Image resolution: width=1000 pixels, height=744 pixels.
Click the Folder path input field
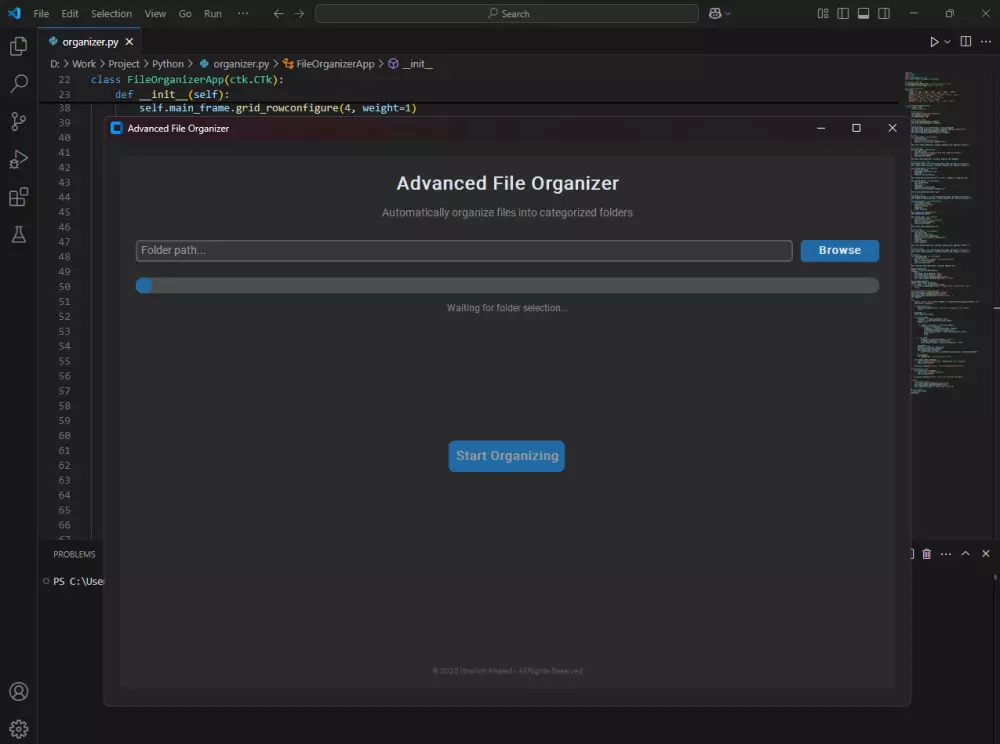coord(463,250)
